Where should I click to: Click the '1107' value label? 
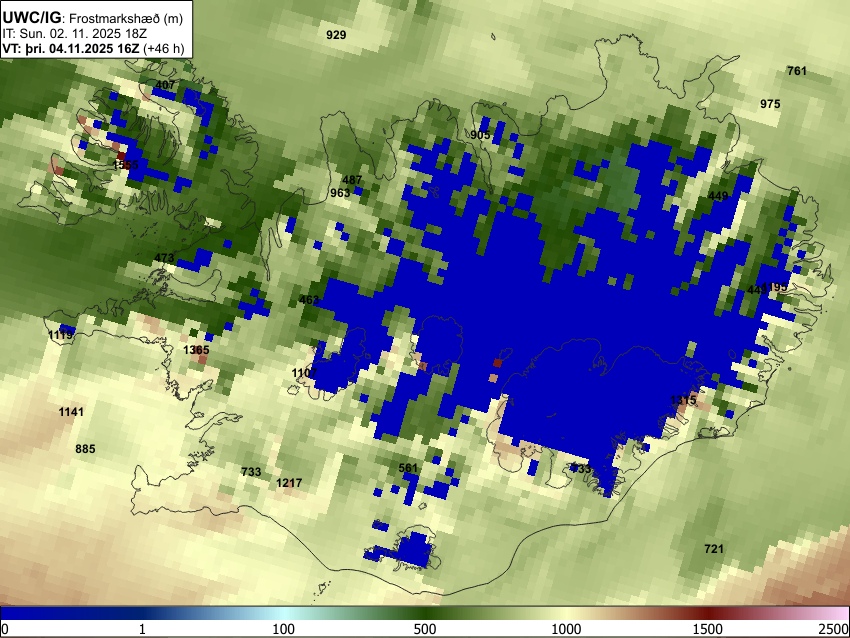click(304, 373)
